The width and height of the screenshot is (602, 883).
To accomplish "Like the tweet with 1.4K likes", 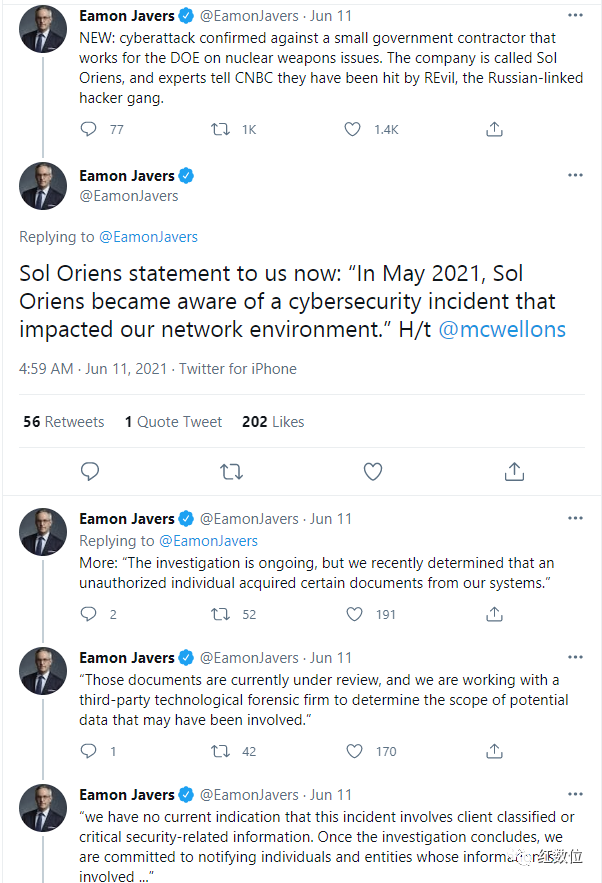I will pos(353,130).
